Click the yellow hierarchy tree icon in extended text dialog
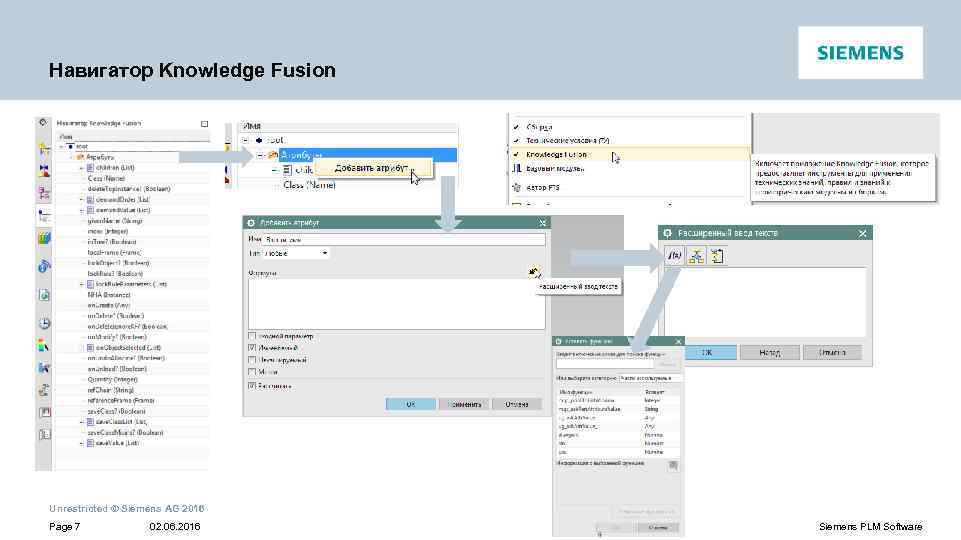The width and height of the screenshot is (961, 540). (696, 256)
